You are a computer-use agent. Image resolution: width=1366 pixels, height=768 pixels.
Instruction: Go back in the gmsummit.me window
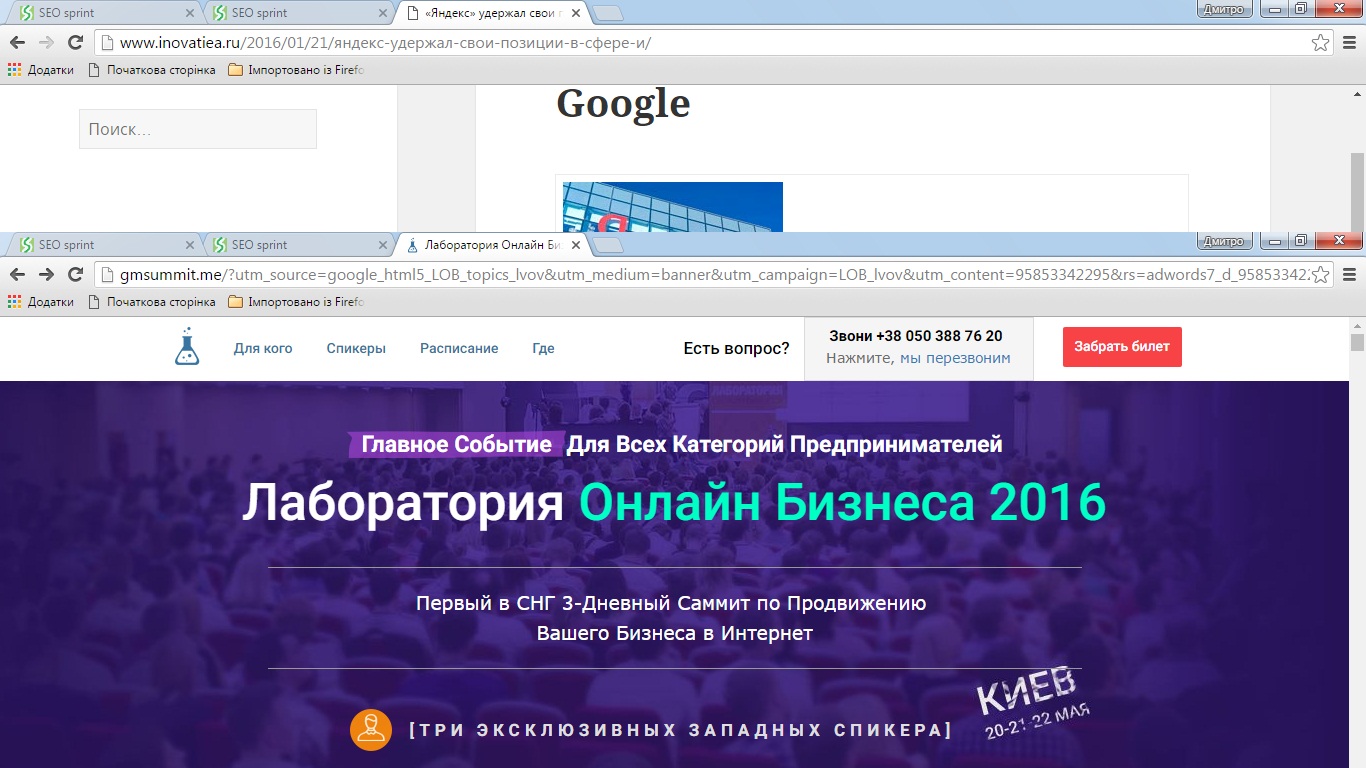click(17, 274)
